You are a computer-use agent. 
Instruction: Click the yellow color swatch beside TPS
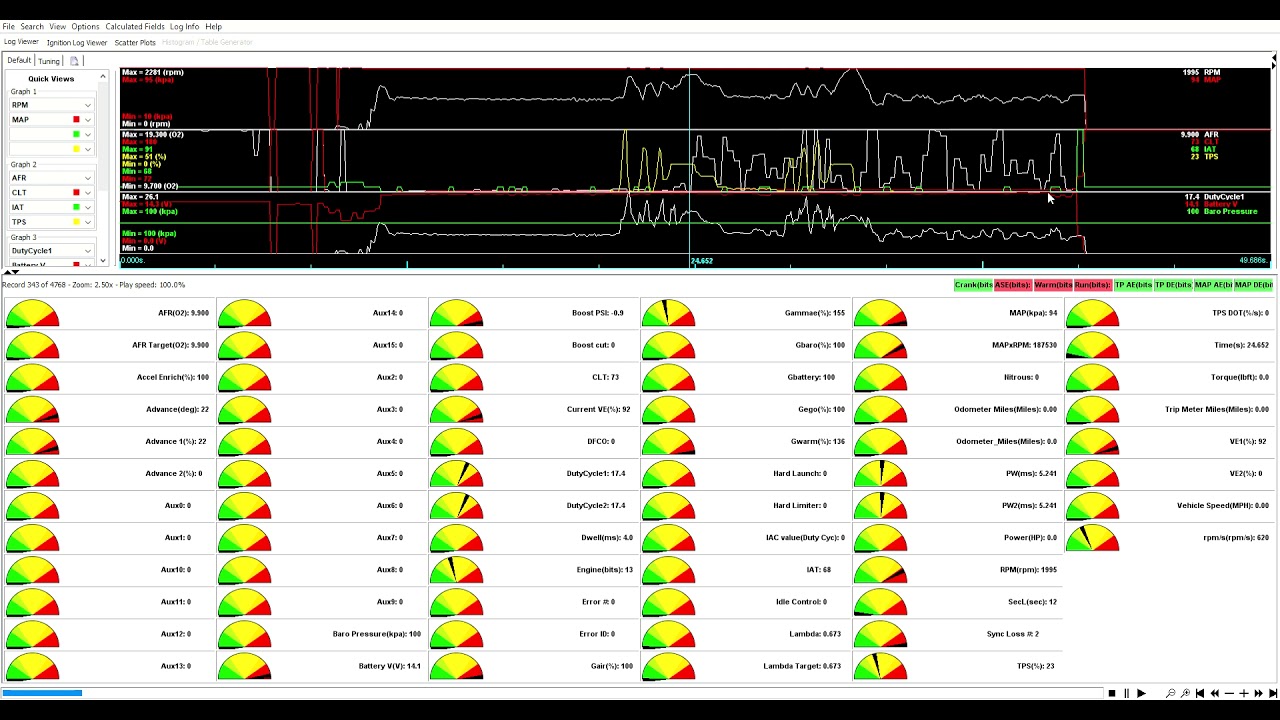76,222
